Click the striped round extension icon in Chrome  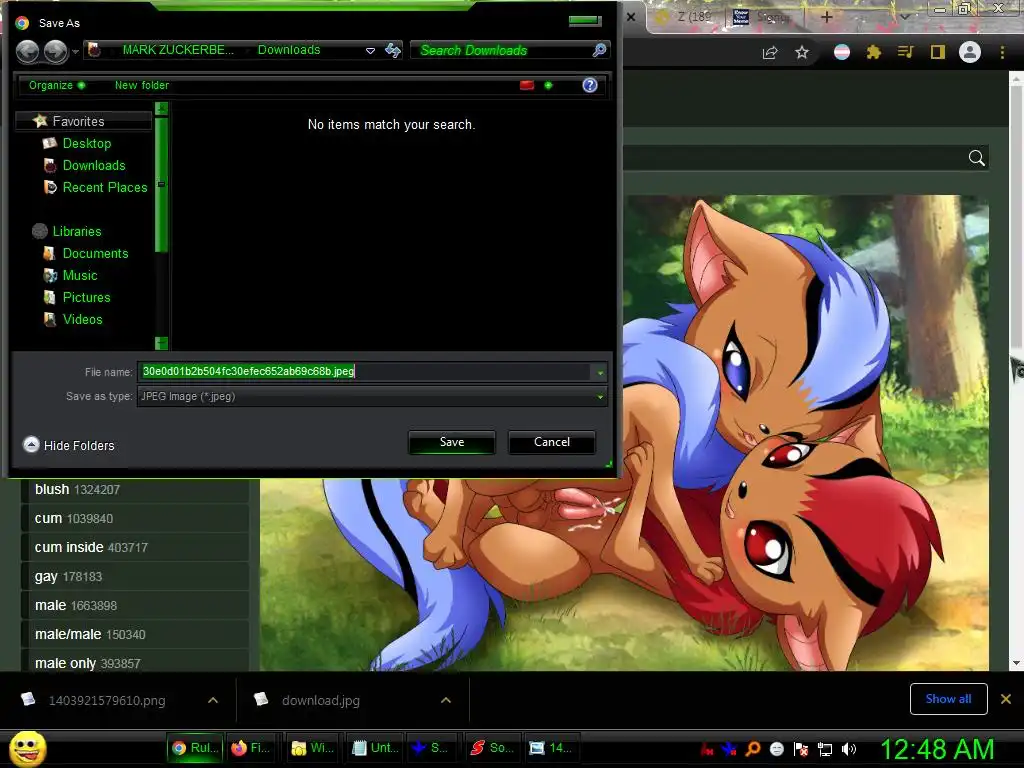click(x=842, y=52)
